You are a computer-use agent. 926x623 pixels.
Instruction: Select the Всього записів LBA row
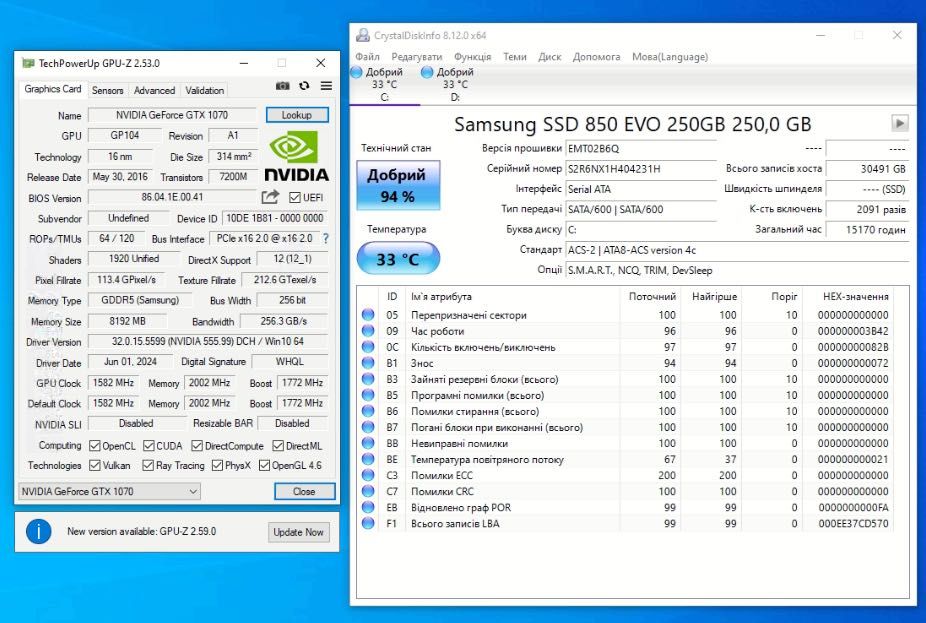tap(625, 523)
